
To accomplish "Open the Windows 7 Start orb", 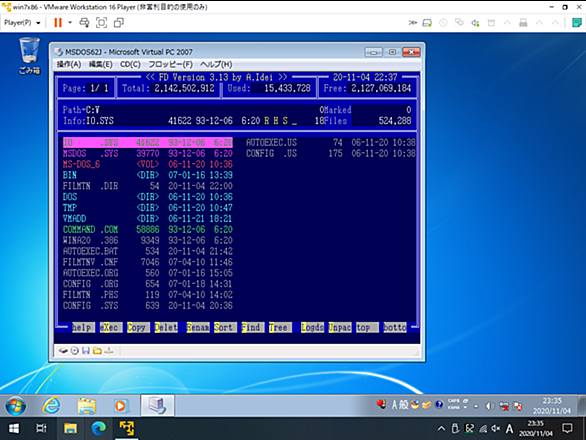I will coord(16,406).
